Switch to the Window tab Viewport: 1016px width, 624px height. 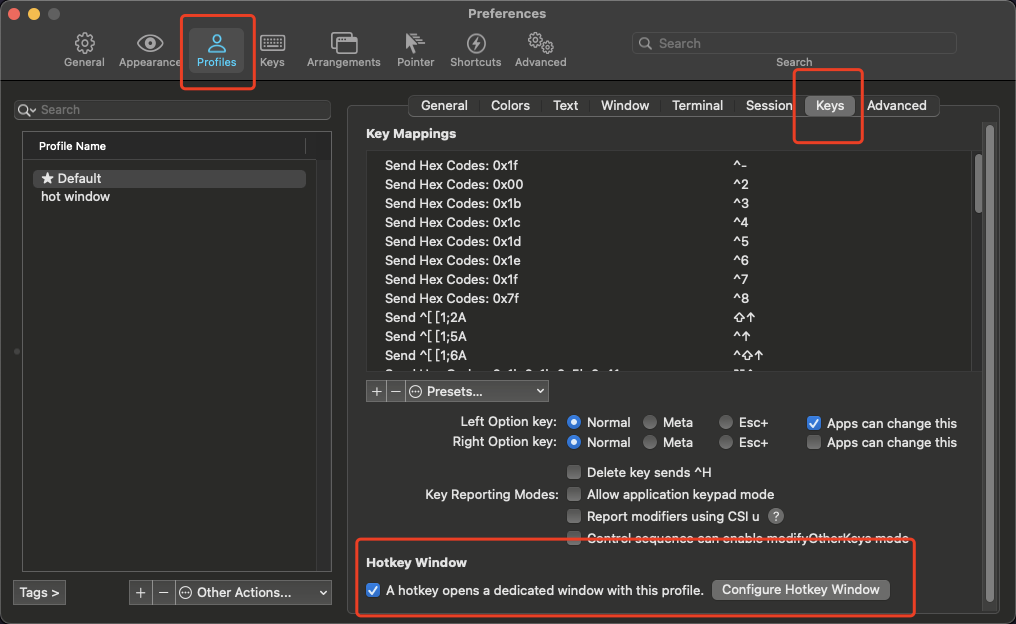click(625, 106)
